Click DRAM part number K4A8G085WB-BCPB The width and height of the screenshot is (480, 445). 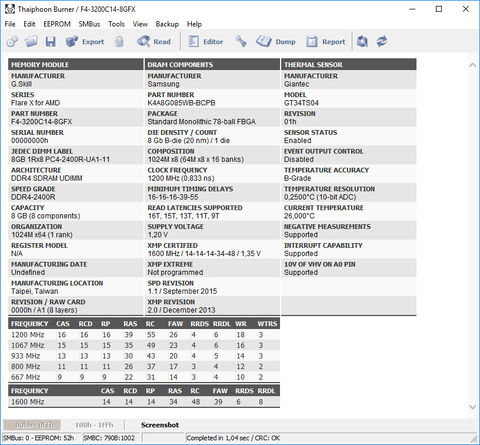181,103
